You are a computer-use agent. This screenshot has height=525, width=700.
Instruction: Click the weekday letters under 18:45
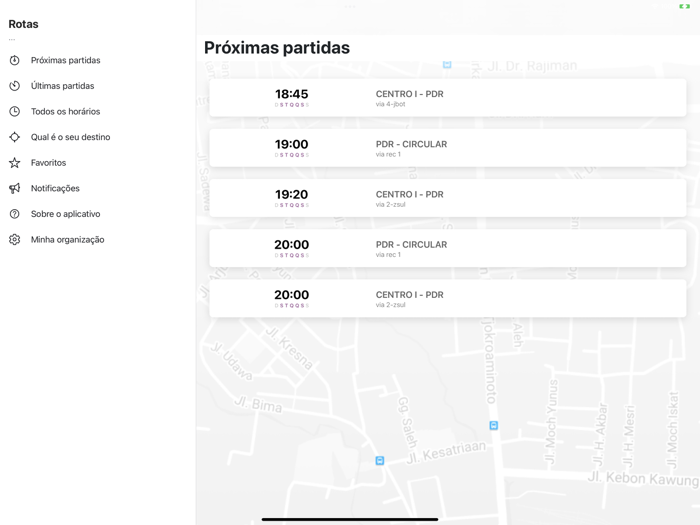[x=292, y=105]
